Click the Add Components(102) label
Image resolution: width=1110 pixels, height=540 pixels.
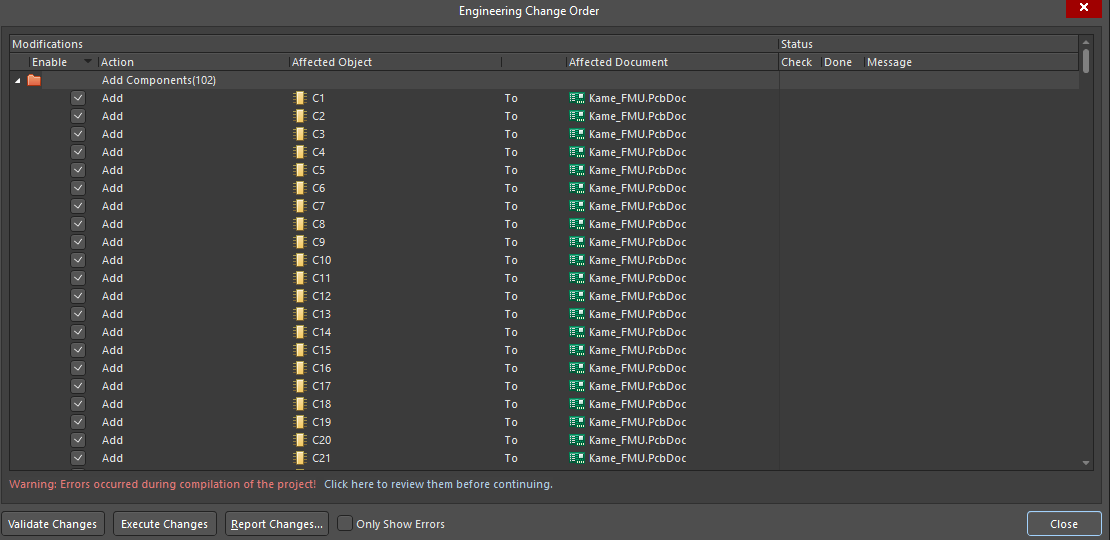click(159, 81)
